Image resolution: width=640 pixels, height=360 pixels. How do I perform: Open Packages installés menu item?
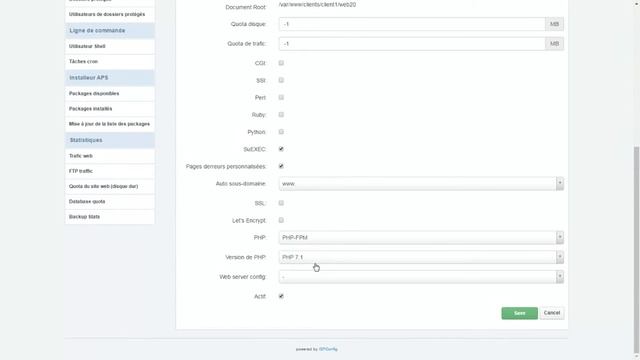click(110, 109)
